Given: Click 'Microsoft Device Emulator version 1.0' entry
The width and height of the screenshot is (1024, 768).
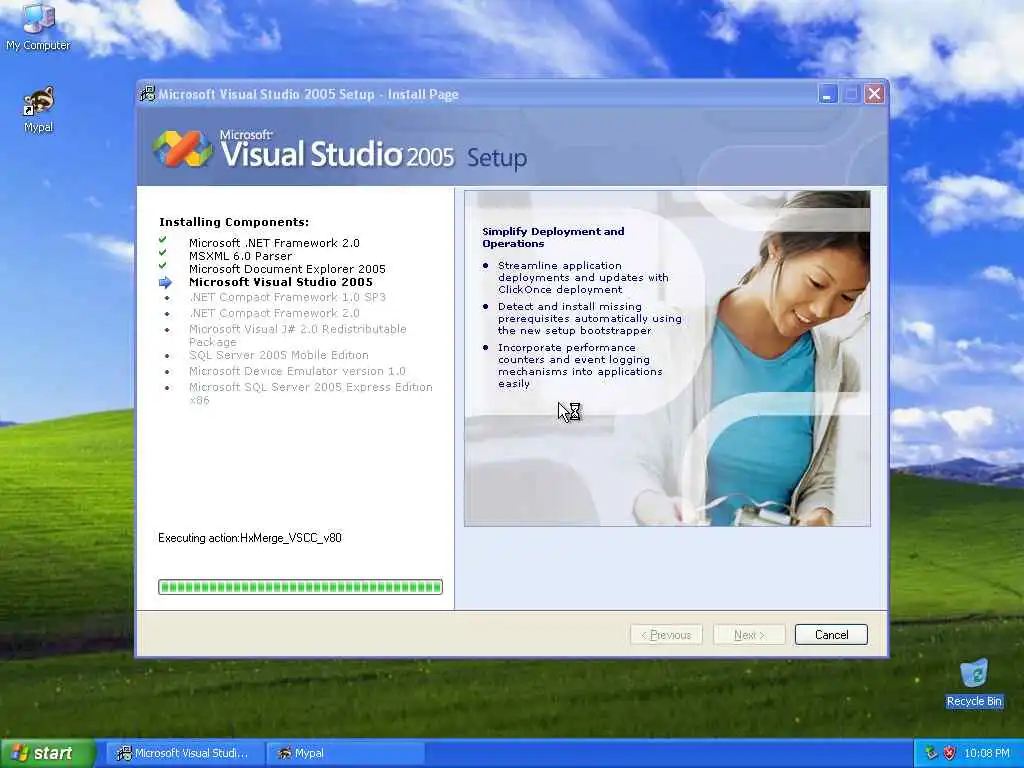Looking at the screenshot, I should [x=297, y=371].
